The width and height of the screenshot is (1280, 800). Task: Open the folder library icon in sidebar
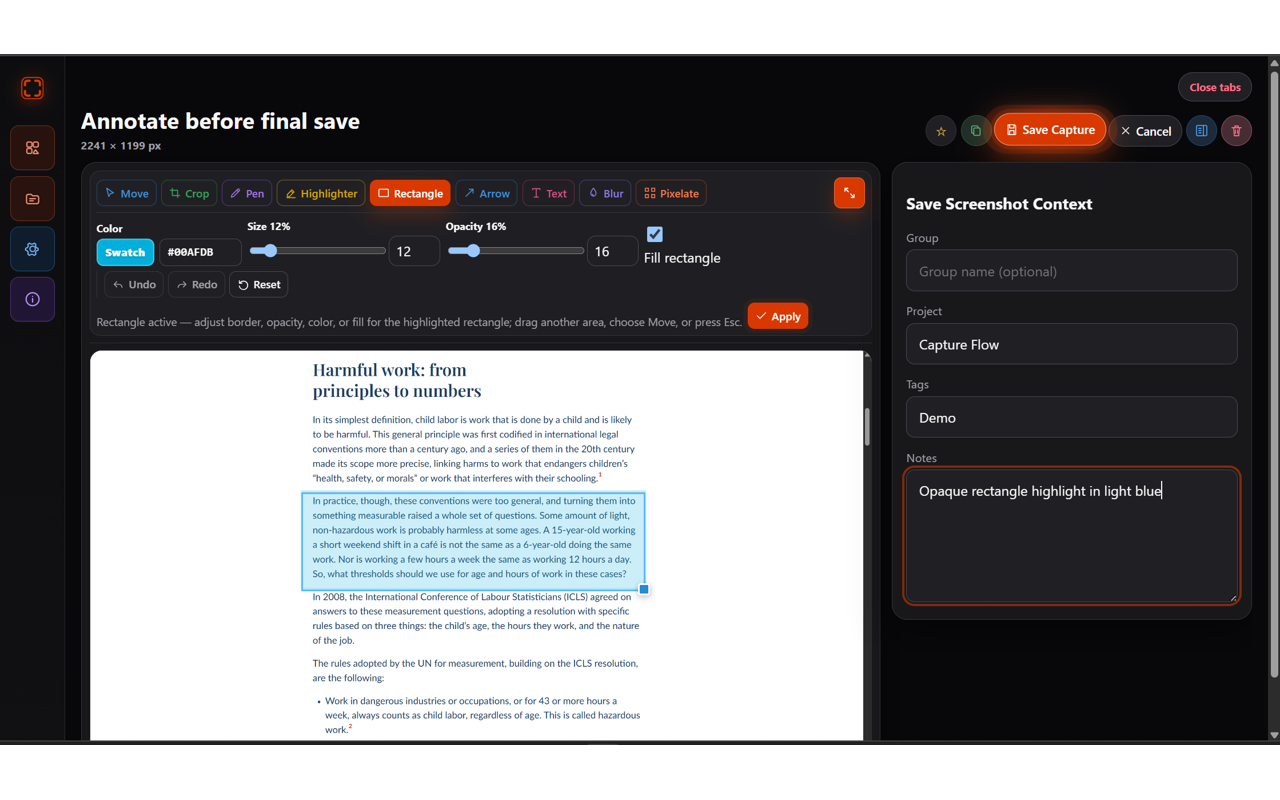[x=32, y=199]
